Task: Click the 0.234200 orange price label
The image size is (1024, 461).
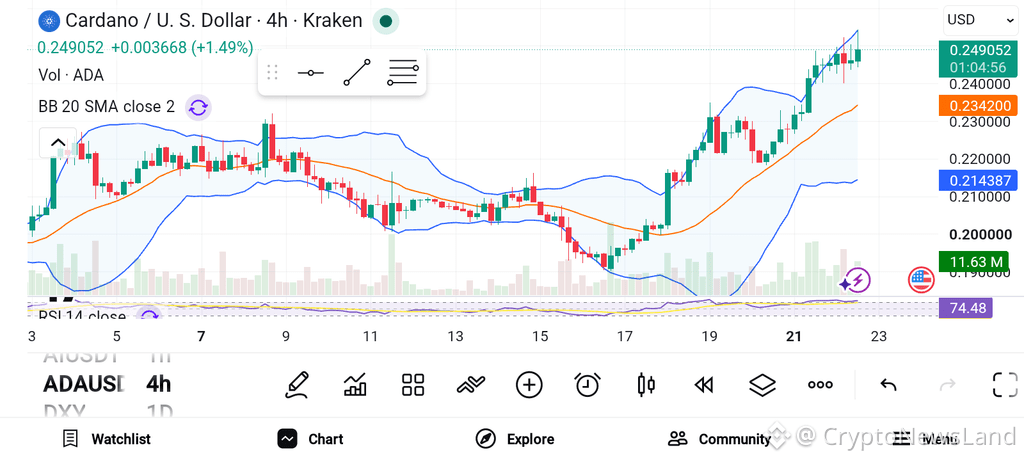Action: (978, 106)
